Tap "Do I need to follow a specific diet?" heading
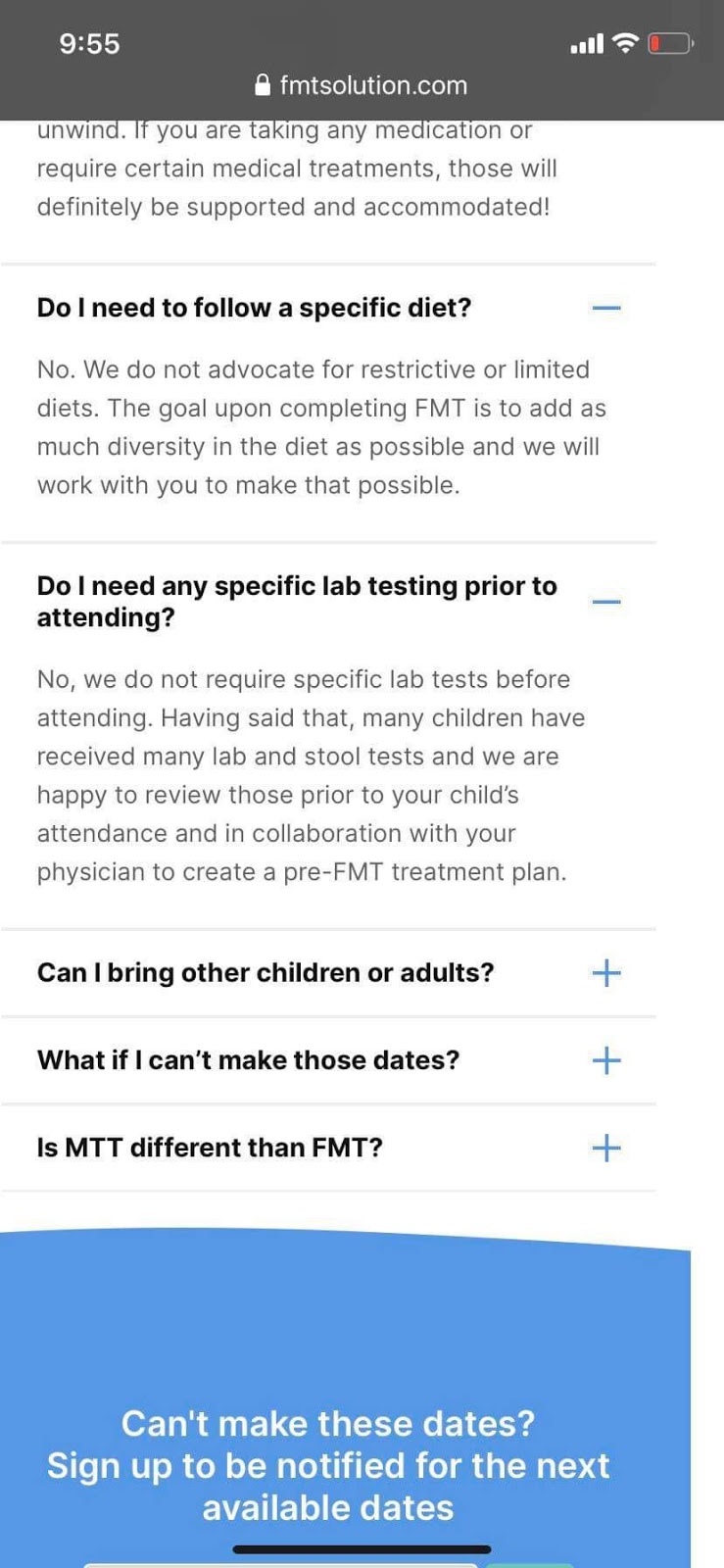The image size is (724, 1568). click(x=254, y=308)
